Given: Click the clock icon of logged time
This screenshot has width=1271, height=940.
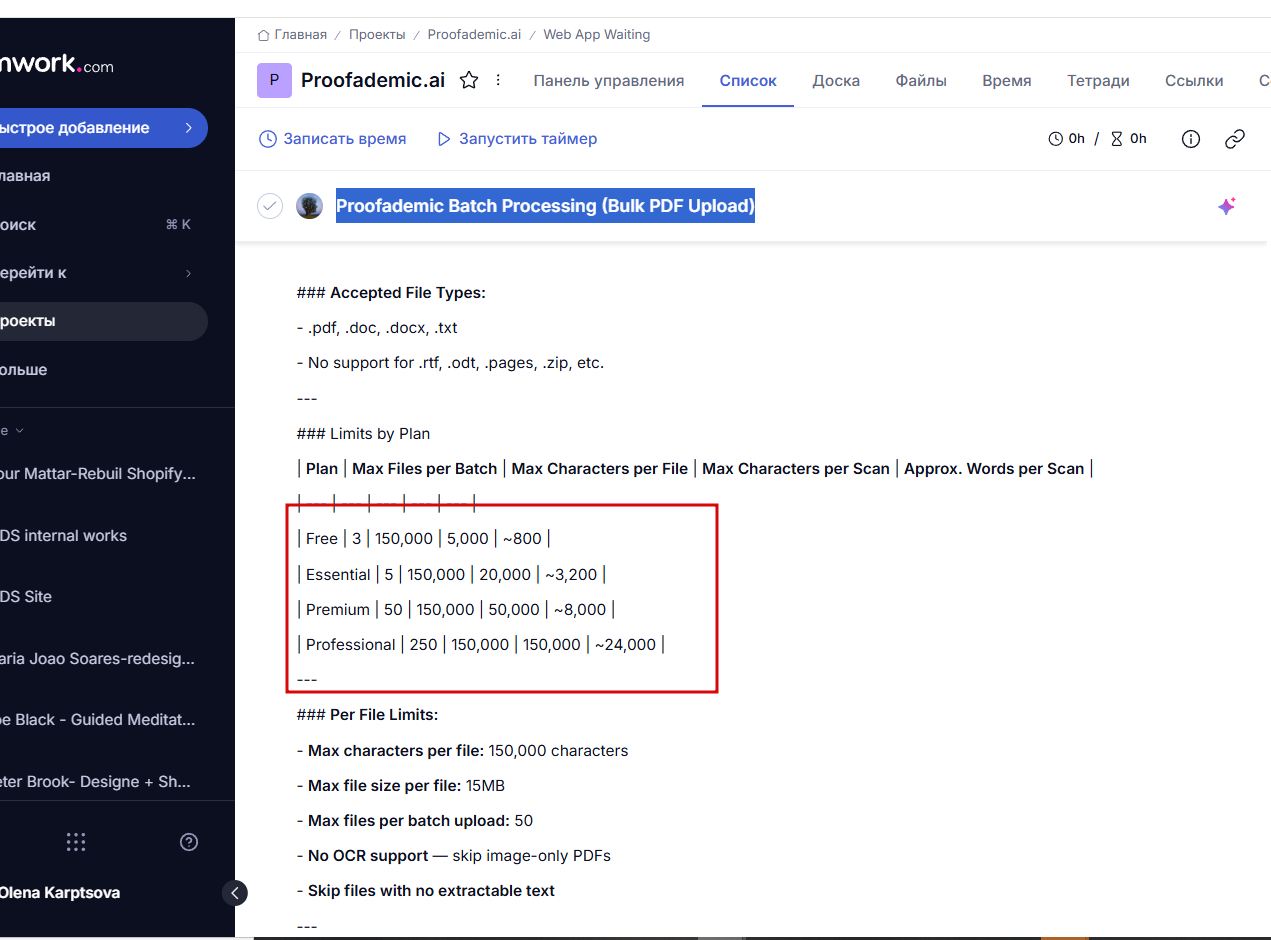Looking at the screenshot, I should pyautogui.click(x=1055, y=139).
